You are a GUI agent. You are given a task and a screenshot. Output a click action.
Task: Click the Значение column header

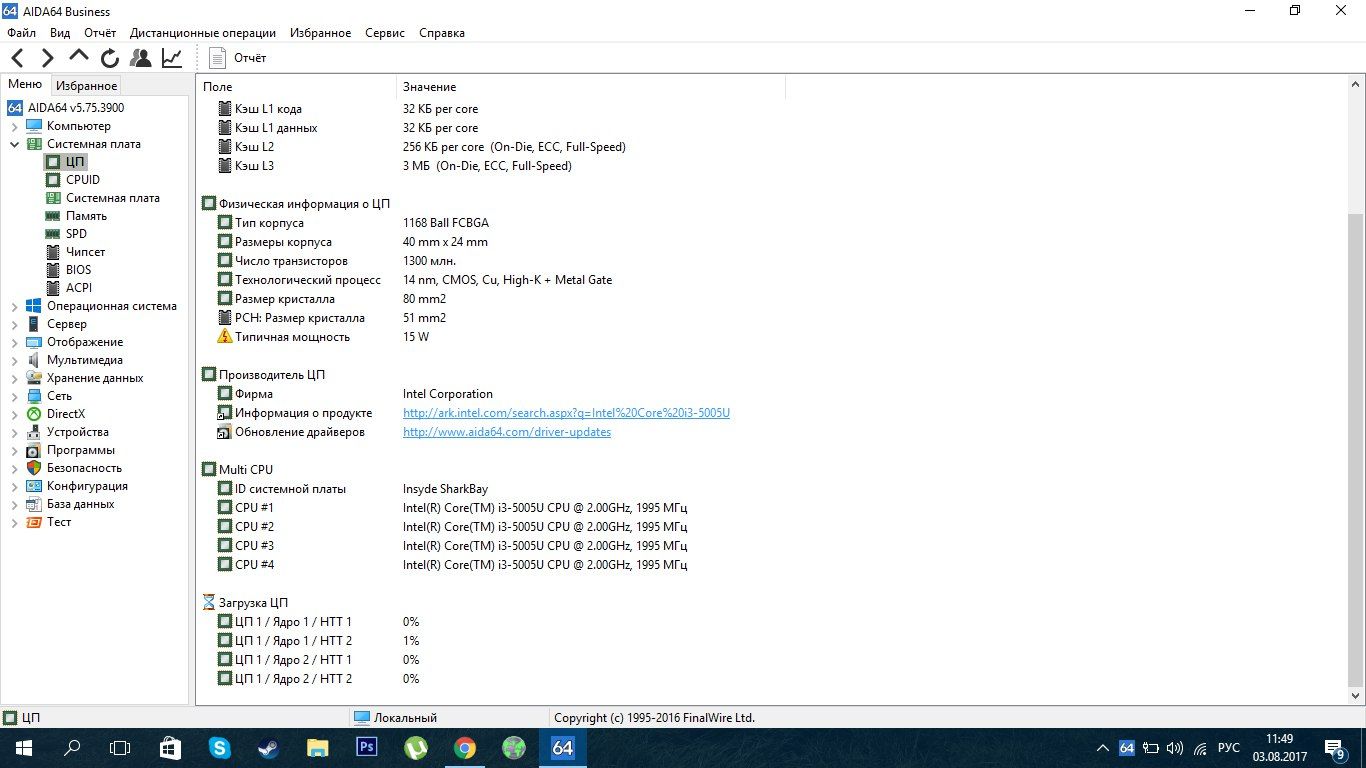[591, 87]
